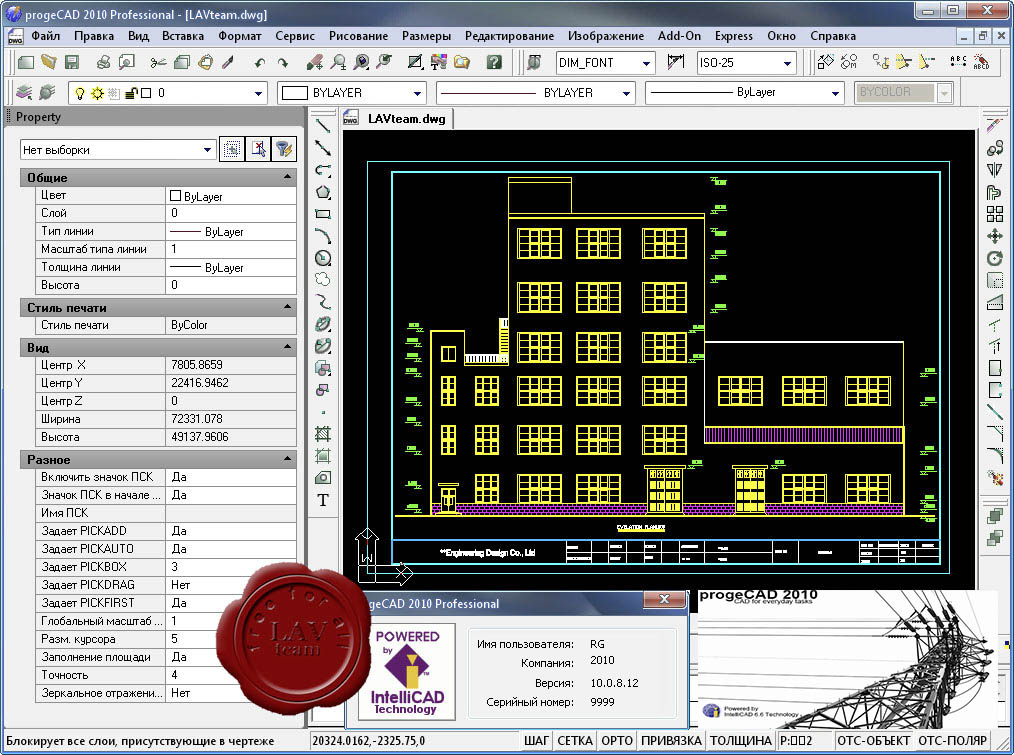The image size is (1014, 755).
Task: Collapse the Стиль печати section
Action: pos(288,307)
